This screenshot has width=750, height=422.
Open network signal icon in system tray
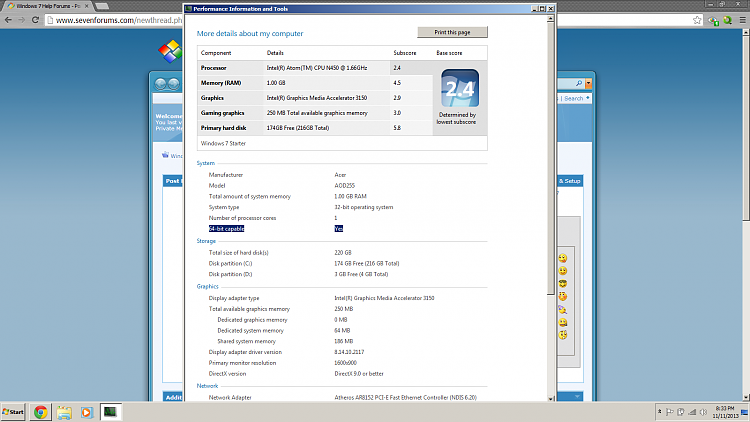click(692, 412)
